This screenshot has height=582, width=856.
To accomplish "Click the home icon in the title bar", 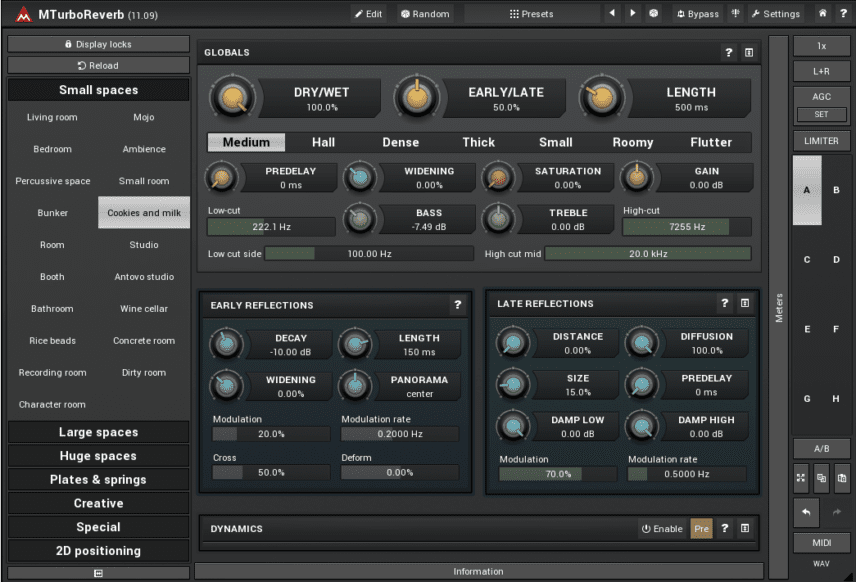I will click(x=822, y=13).
